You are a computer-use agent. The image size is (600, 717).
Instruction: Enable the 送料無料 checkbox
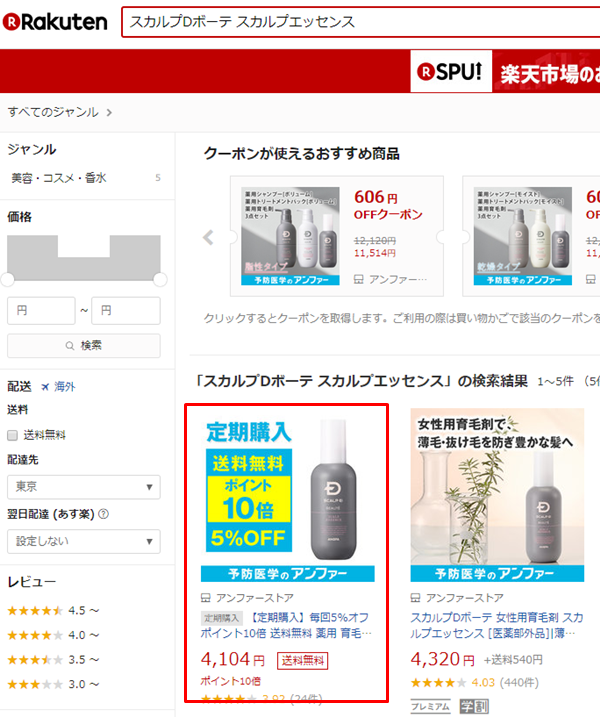pyautogui.click(x=13, y=435)
